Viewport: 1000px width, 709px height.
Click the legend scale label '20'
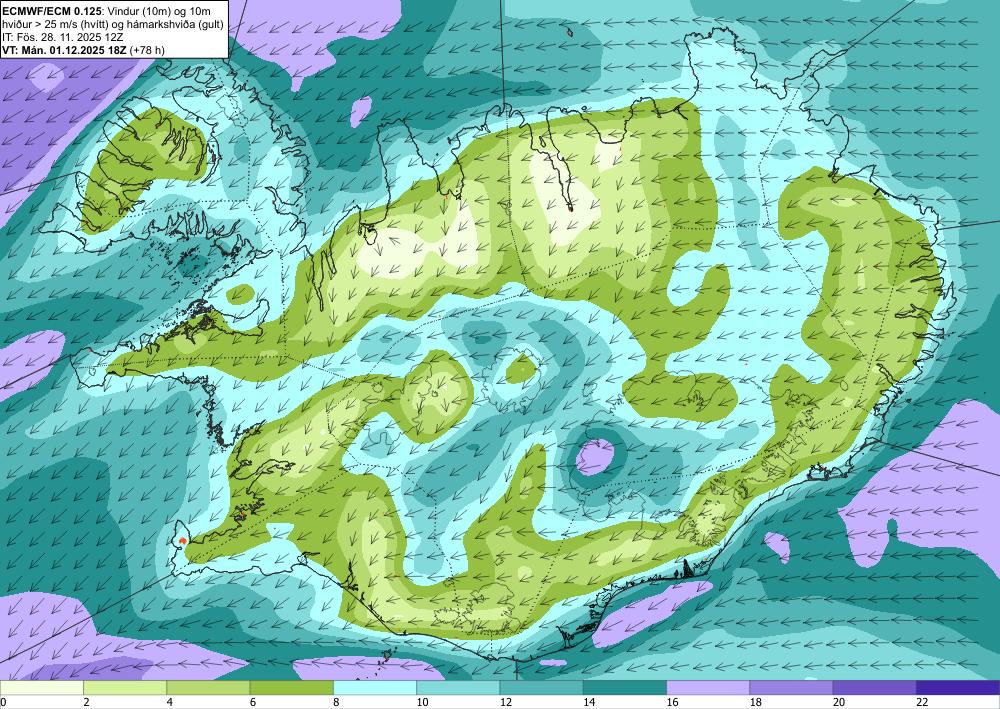(839, 702)
